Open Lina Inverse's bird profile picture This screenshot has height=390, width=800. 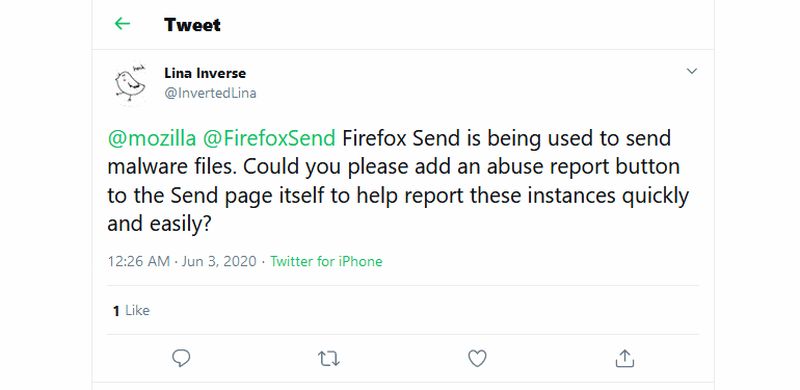pyautogui.click(x=130, y=83)
